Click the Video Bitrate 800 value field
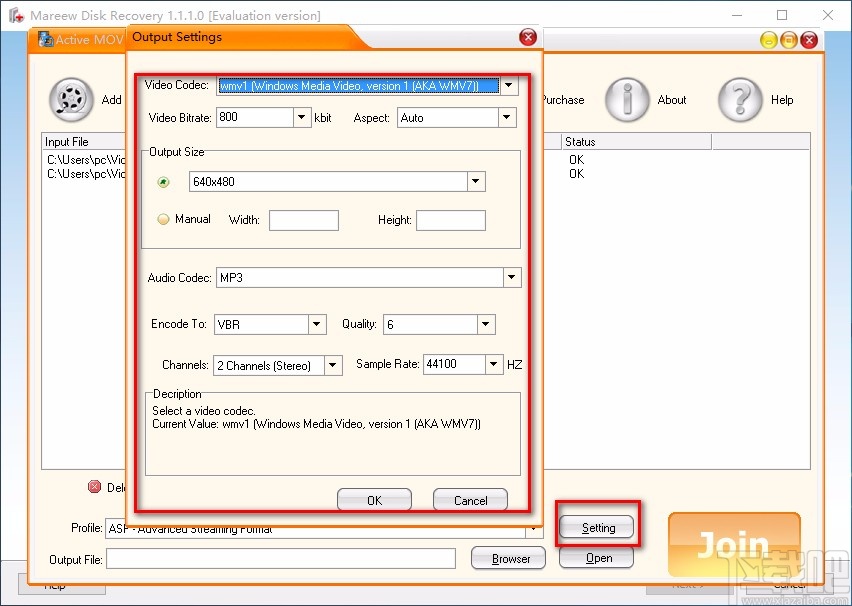This screenshot has height=606, width=852. (255, 117)
